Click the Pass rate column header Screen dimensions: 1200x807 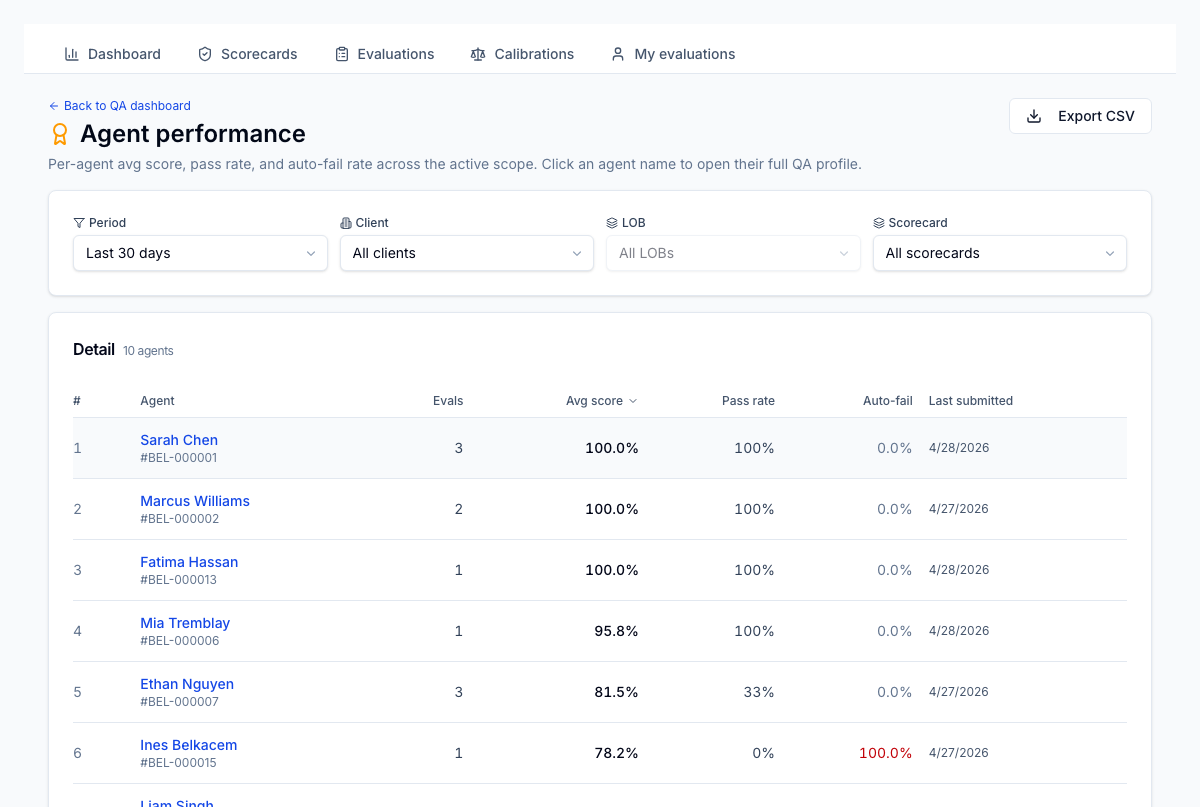pyautogui.click(x=748, y=401)
